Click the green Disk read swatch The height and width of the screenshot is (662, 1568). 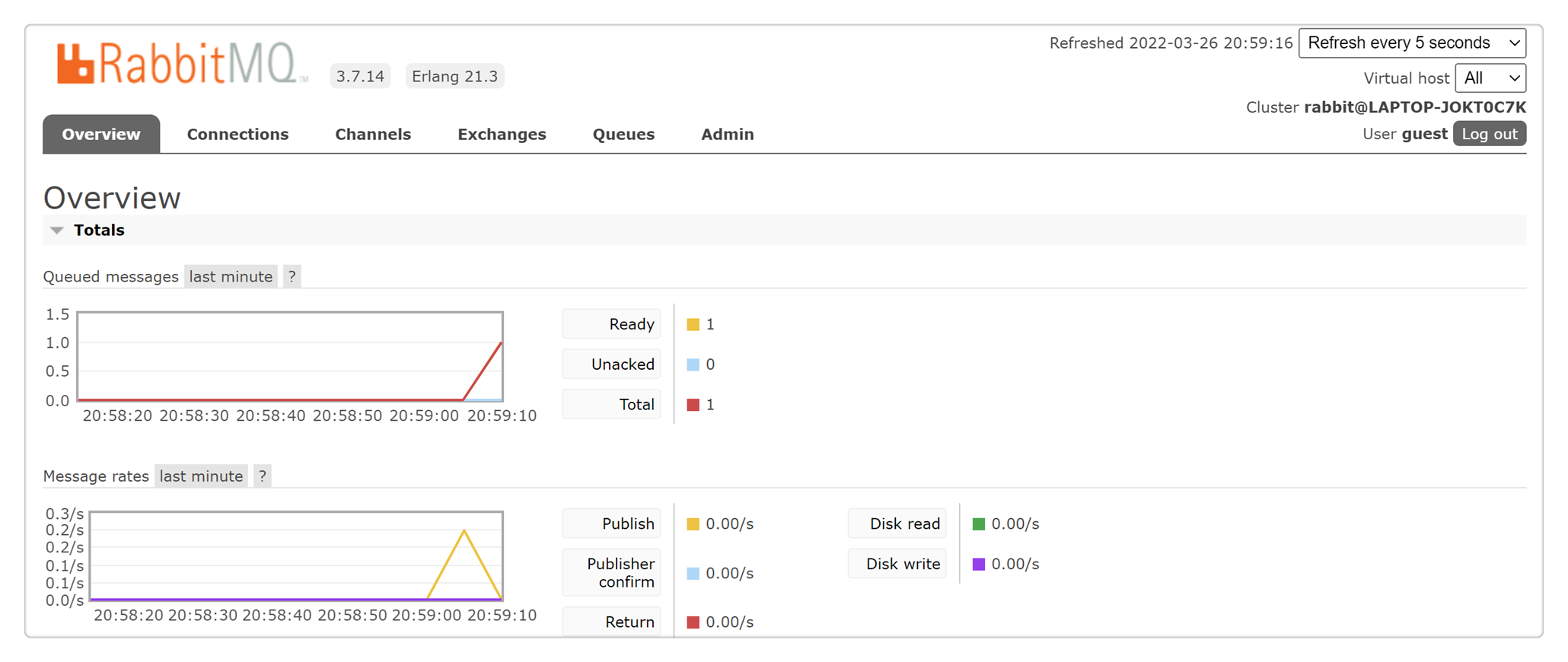979,524
